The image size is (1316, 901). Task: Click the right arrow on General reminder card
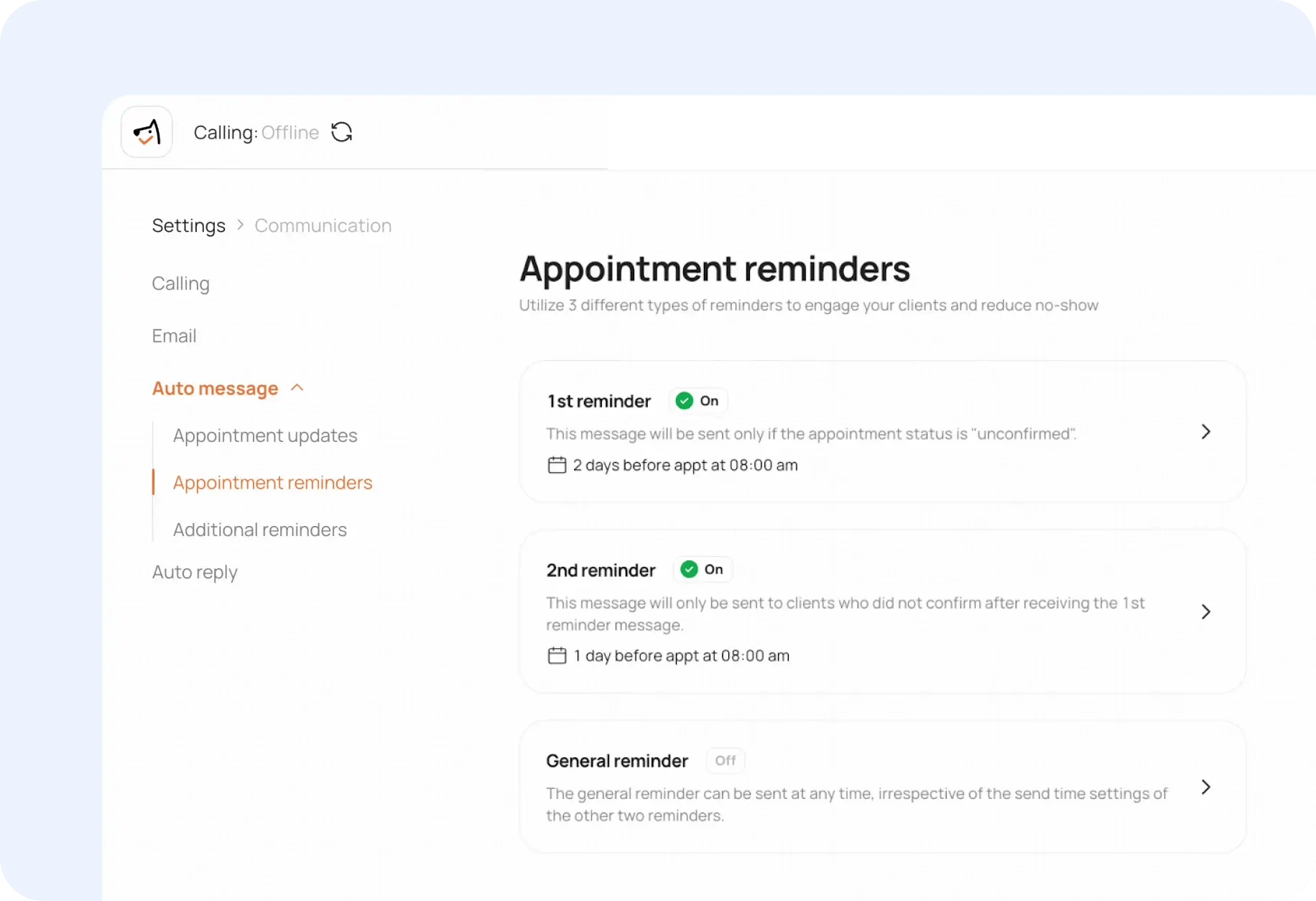[x=1205, y=787]
